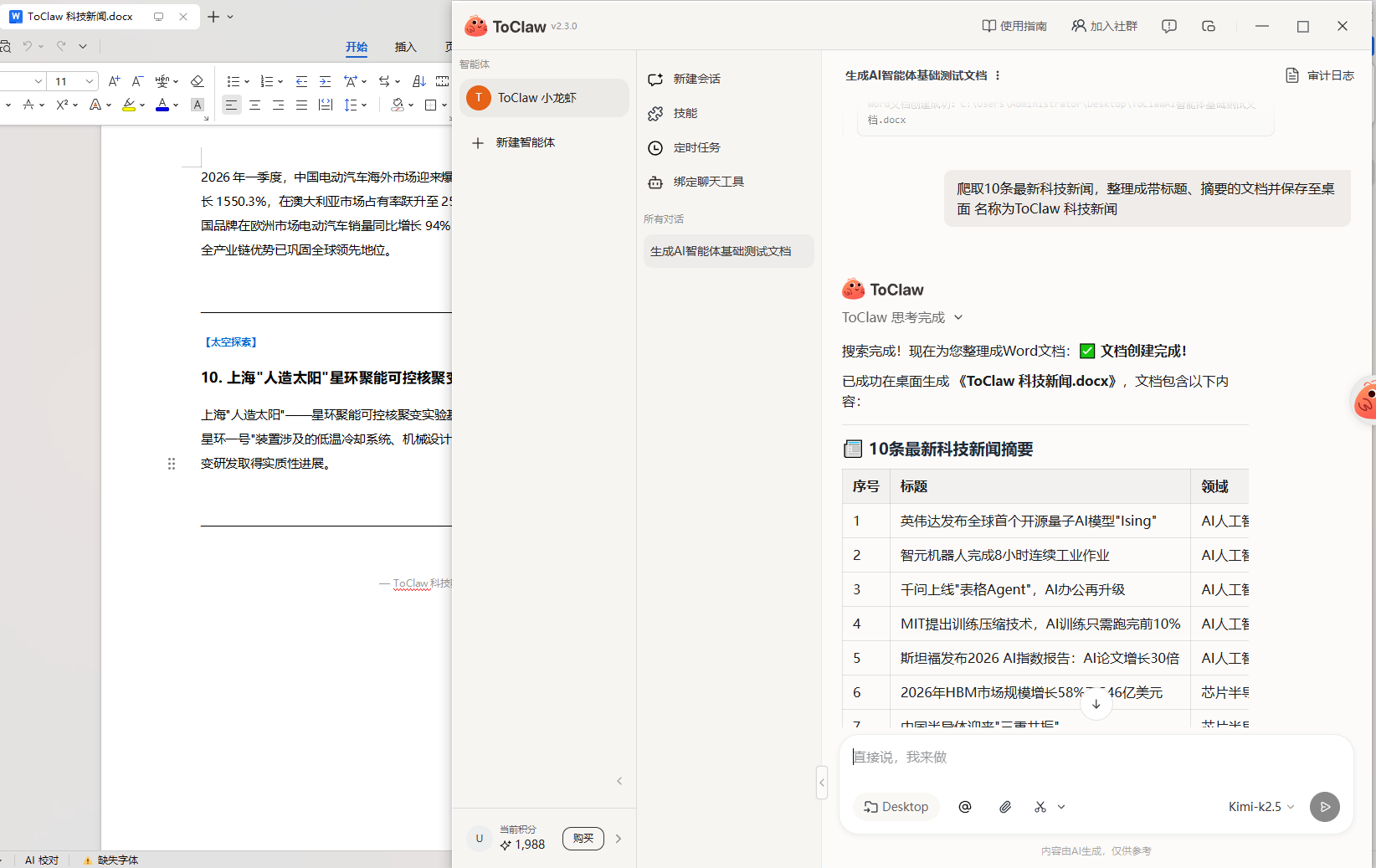Increase font size in the WPS ribbon
Image resolution: width=1376 pixels, height=868 pixels.
pos(114,81)
